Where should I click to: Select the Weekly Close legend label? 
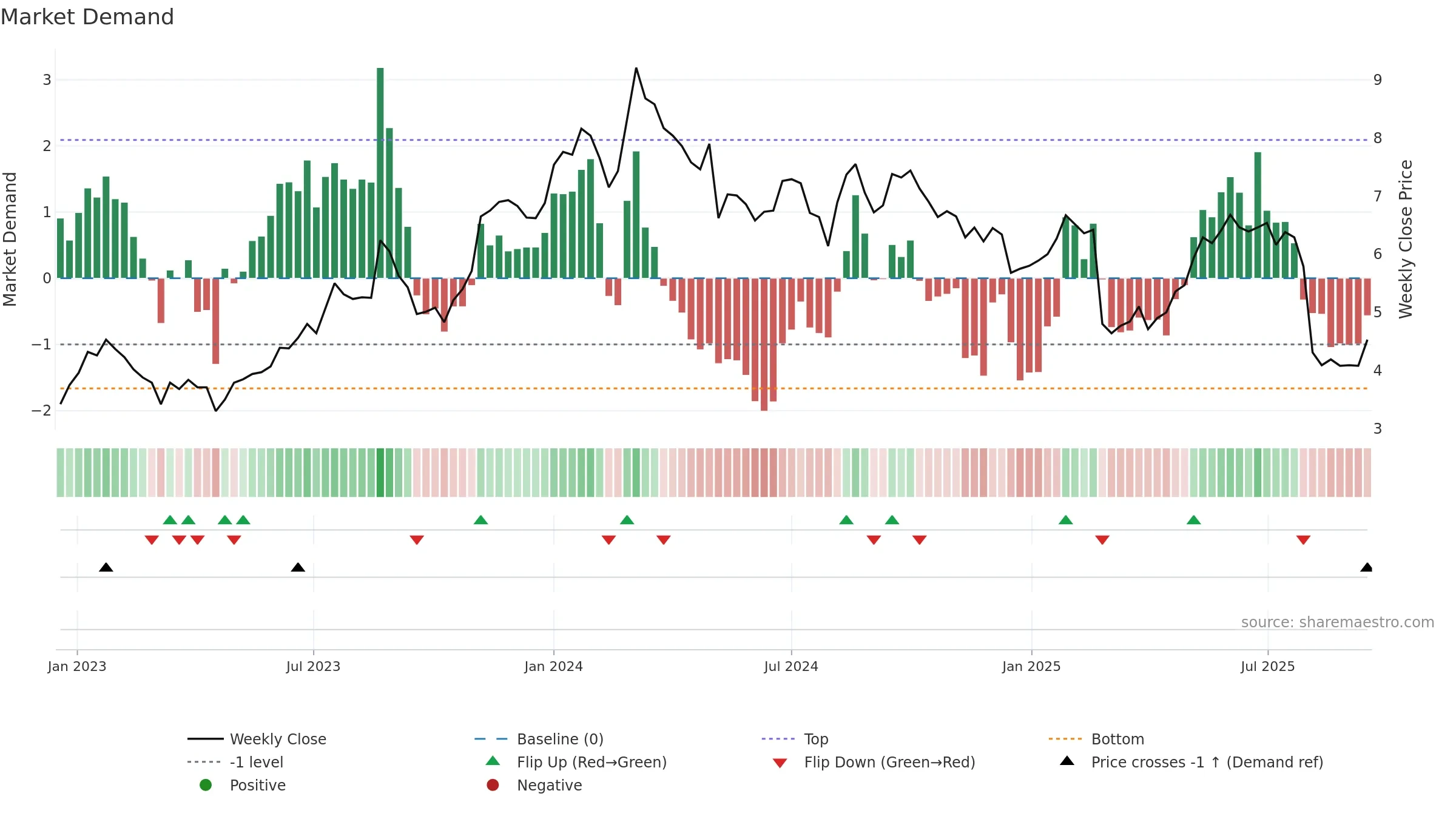278,739
